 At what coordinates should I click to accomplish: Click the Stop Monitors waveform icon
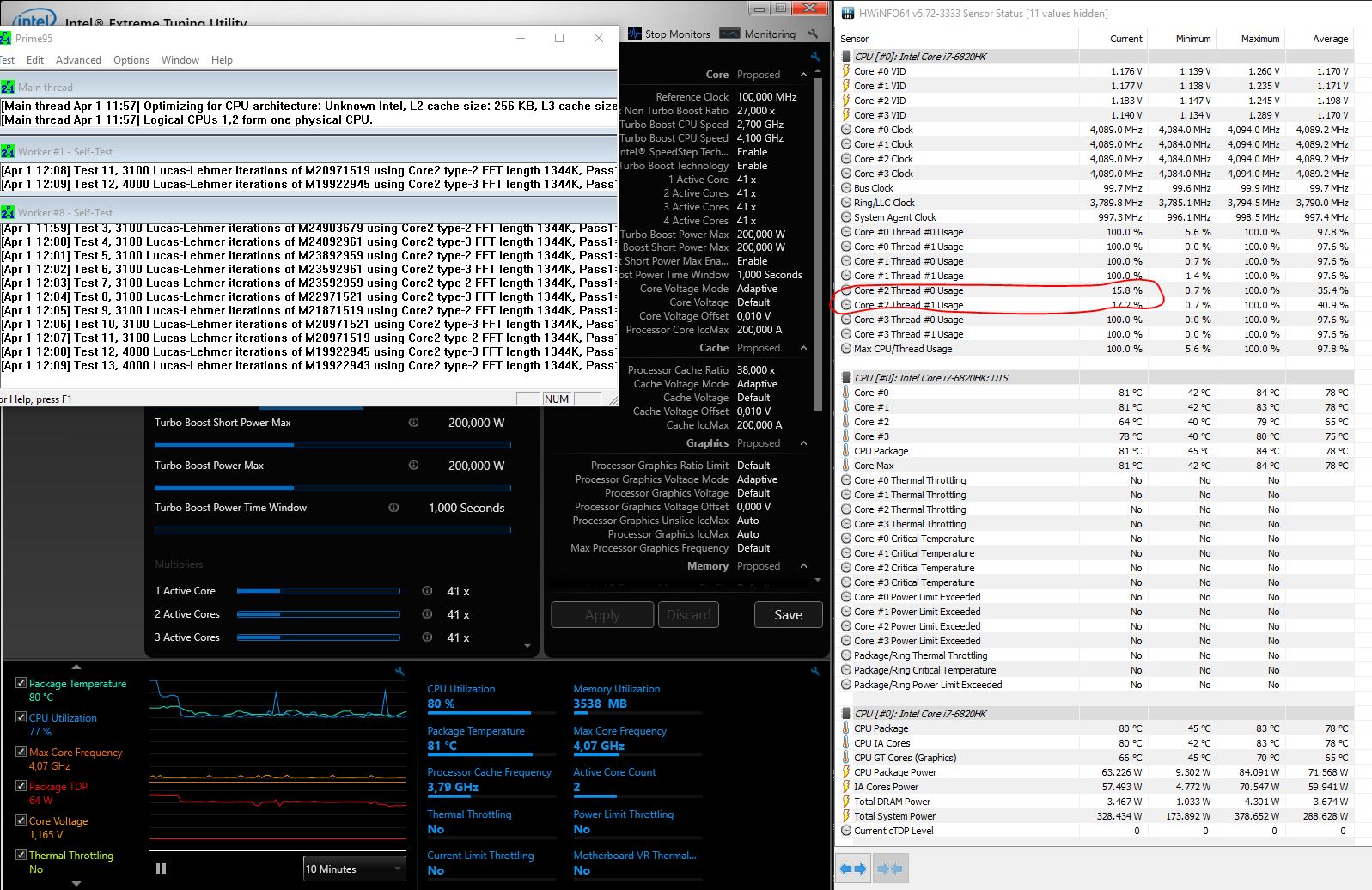pyautogui.click(x=635, y=34)
